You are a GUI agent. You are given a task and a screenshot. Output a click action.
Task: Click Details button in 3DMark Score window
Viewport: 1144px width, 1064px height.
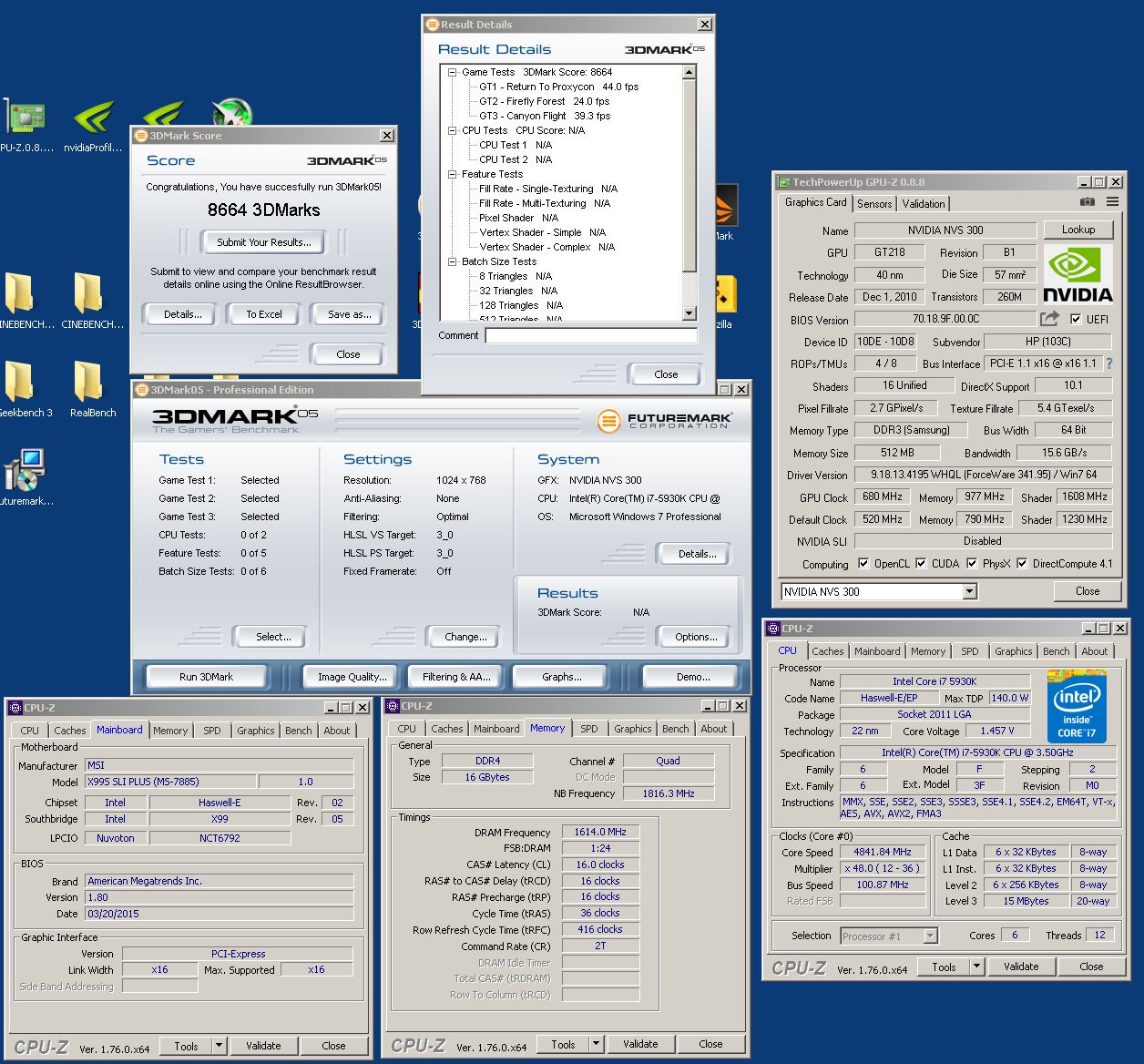tap(182, 314)
